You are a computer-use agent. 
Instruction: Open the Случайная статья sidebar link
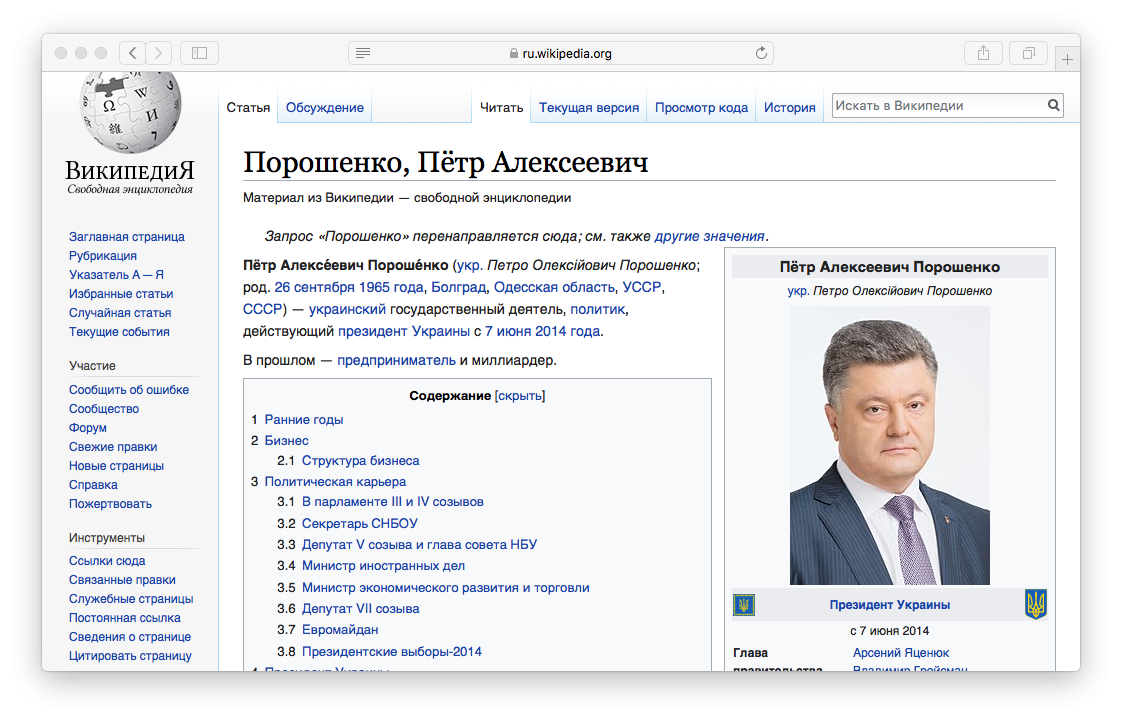tap(120, 313)
